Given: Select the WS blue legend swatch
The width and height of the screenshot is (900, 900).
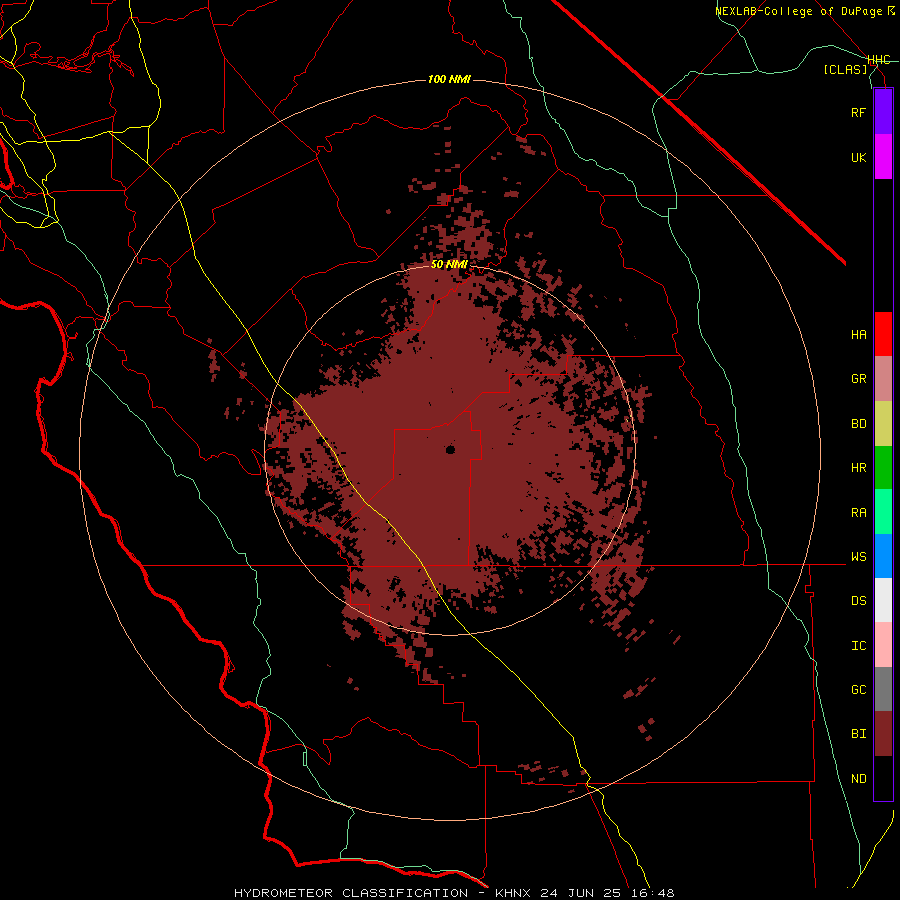Looking at the screenshot, I should coord(883,556).
